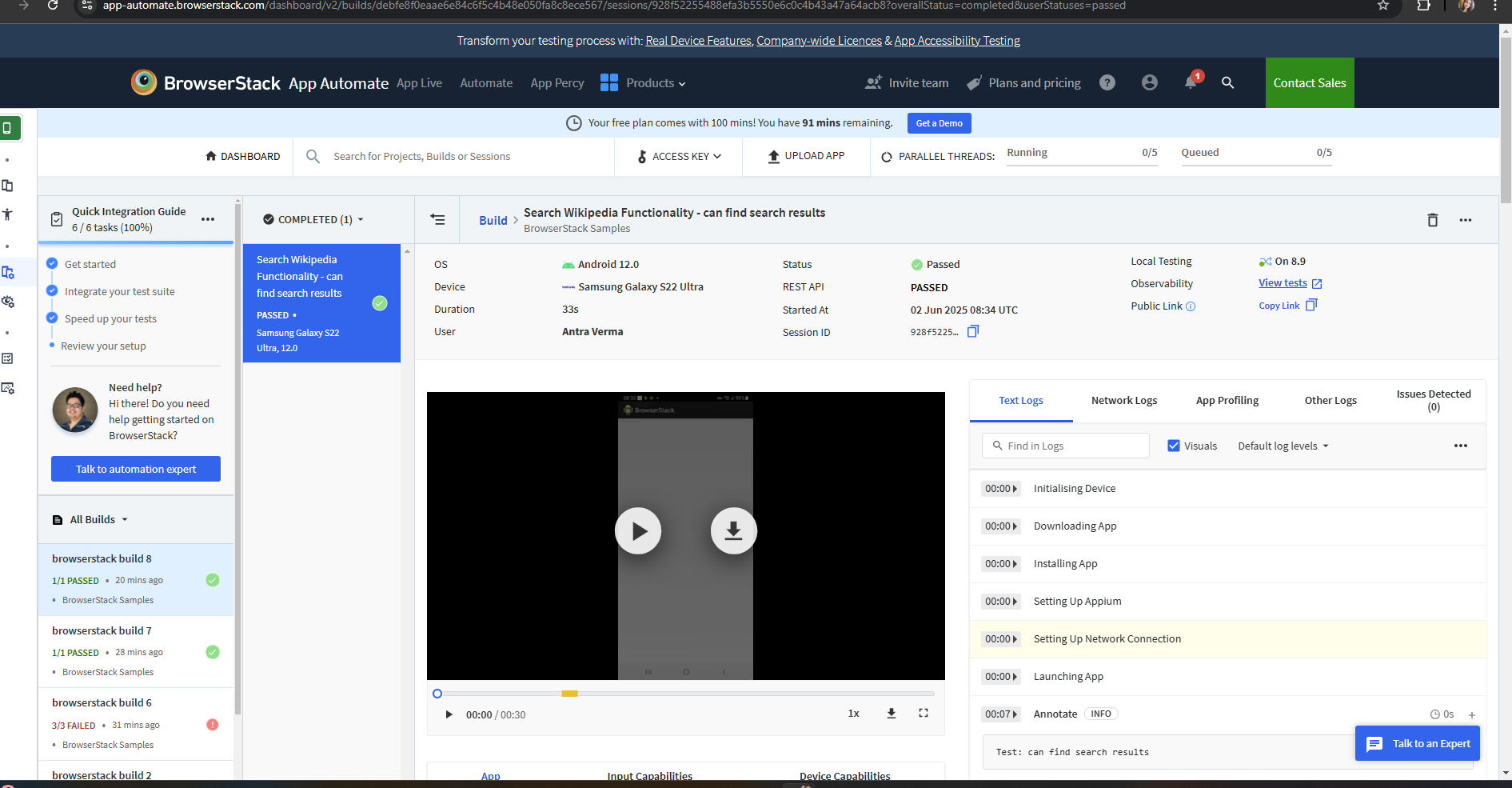Image resolution: width=1512 pixels, height=788 pixels.
Task: Switch to the App Profiling tab
Action: 1227,400
